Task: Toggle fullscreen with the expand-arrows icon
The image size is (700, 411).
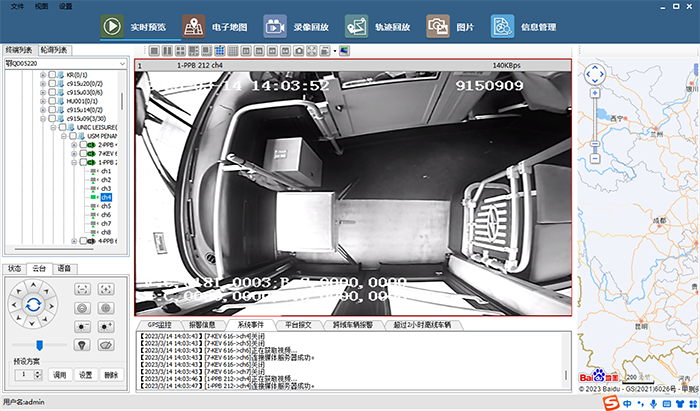Action: pos(312,51)
